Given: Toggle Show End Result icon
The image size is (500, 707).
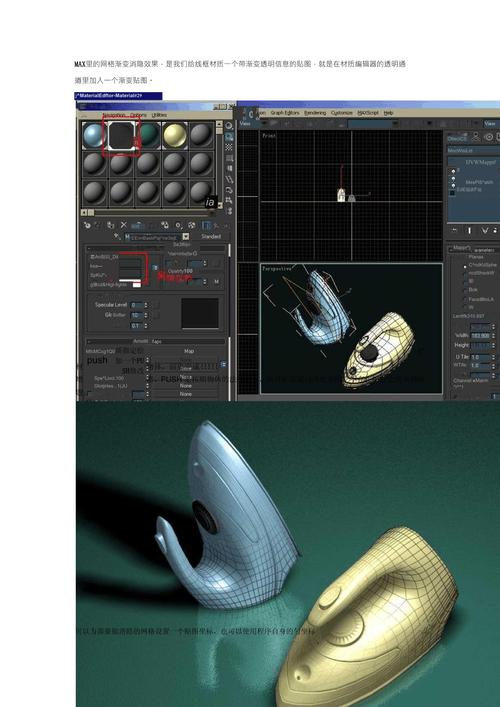Looking at the screenshot, I should coord(206,225).
